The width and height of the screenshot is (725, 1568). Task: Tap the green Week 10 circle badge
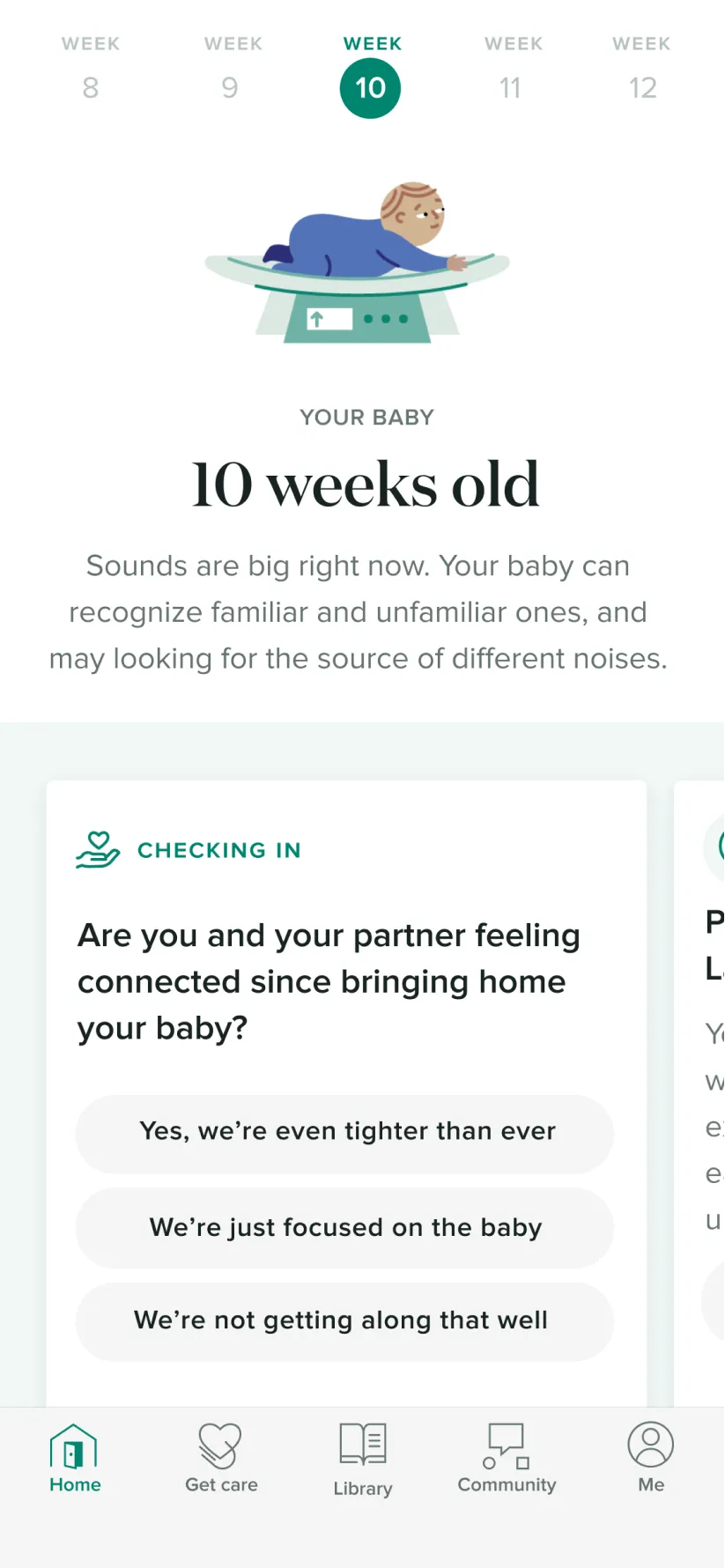(x=370, y=87)
